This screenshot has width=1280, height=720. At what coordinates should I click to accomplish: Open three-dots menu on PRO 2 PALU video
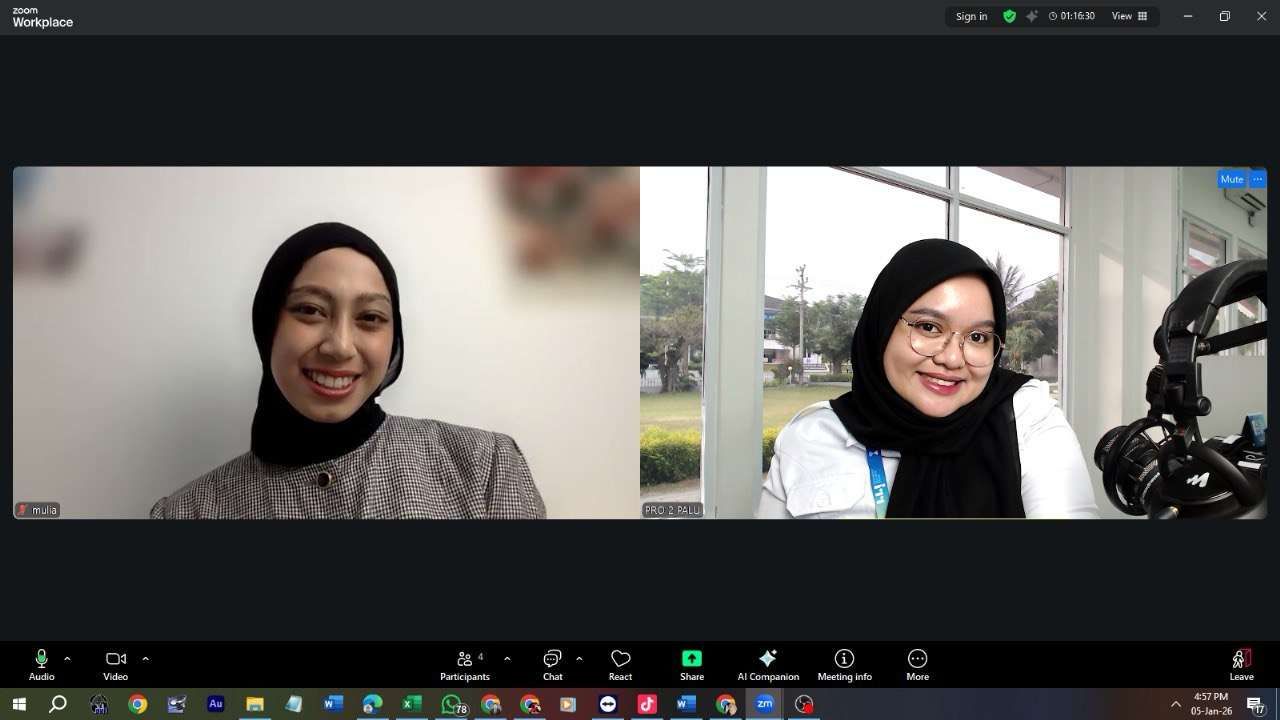1258,180
